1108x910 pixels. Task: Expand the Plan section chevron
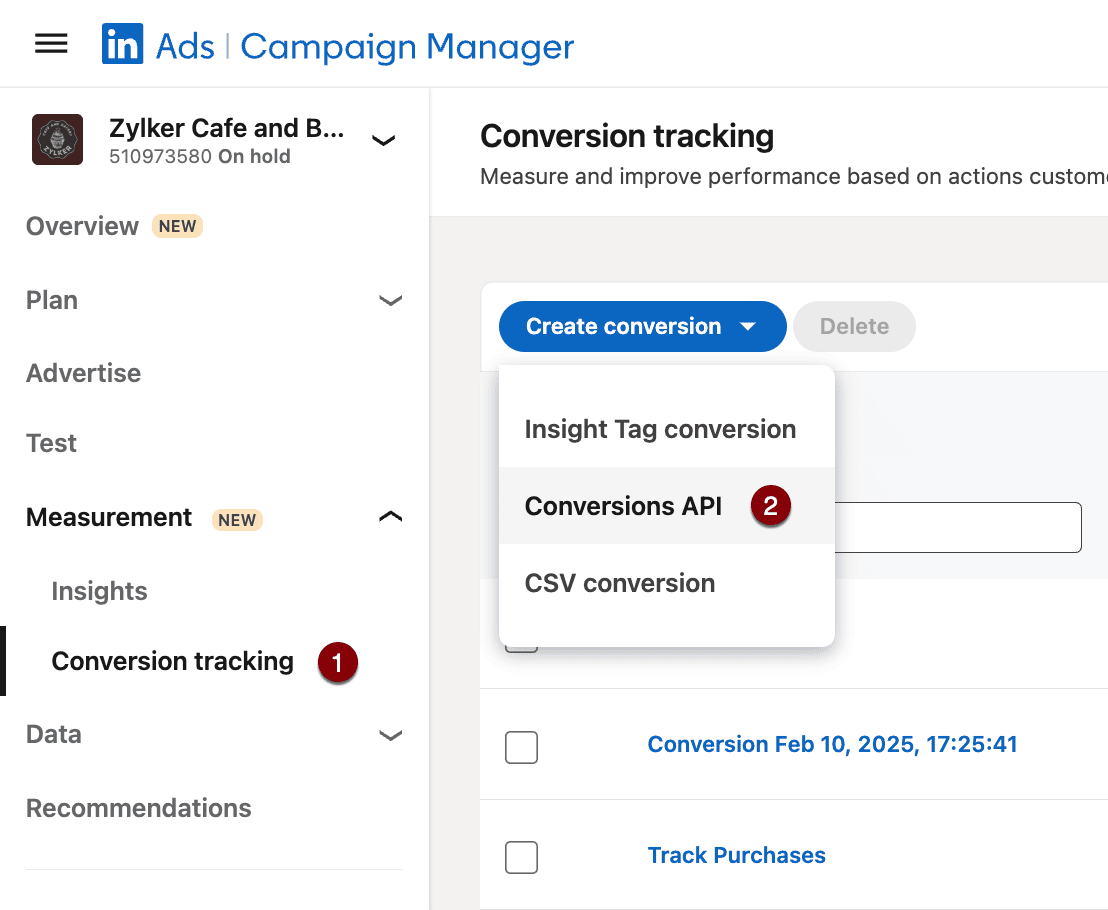(390, 300)
